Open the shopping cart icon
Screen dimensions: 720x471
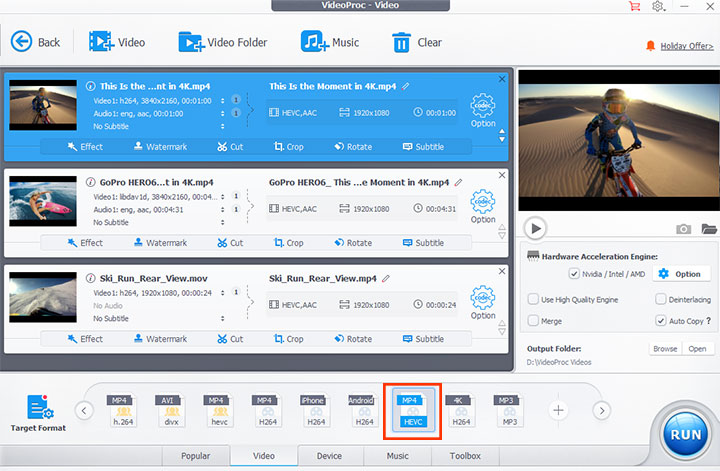[x=635, y=6]
